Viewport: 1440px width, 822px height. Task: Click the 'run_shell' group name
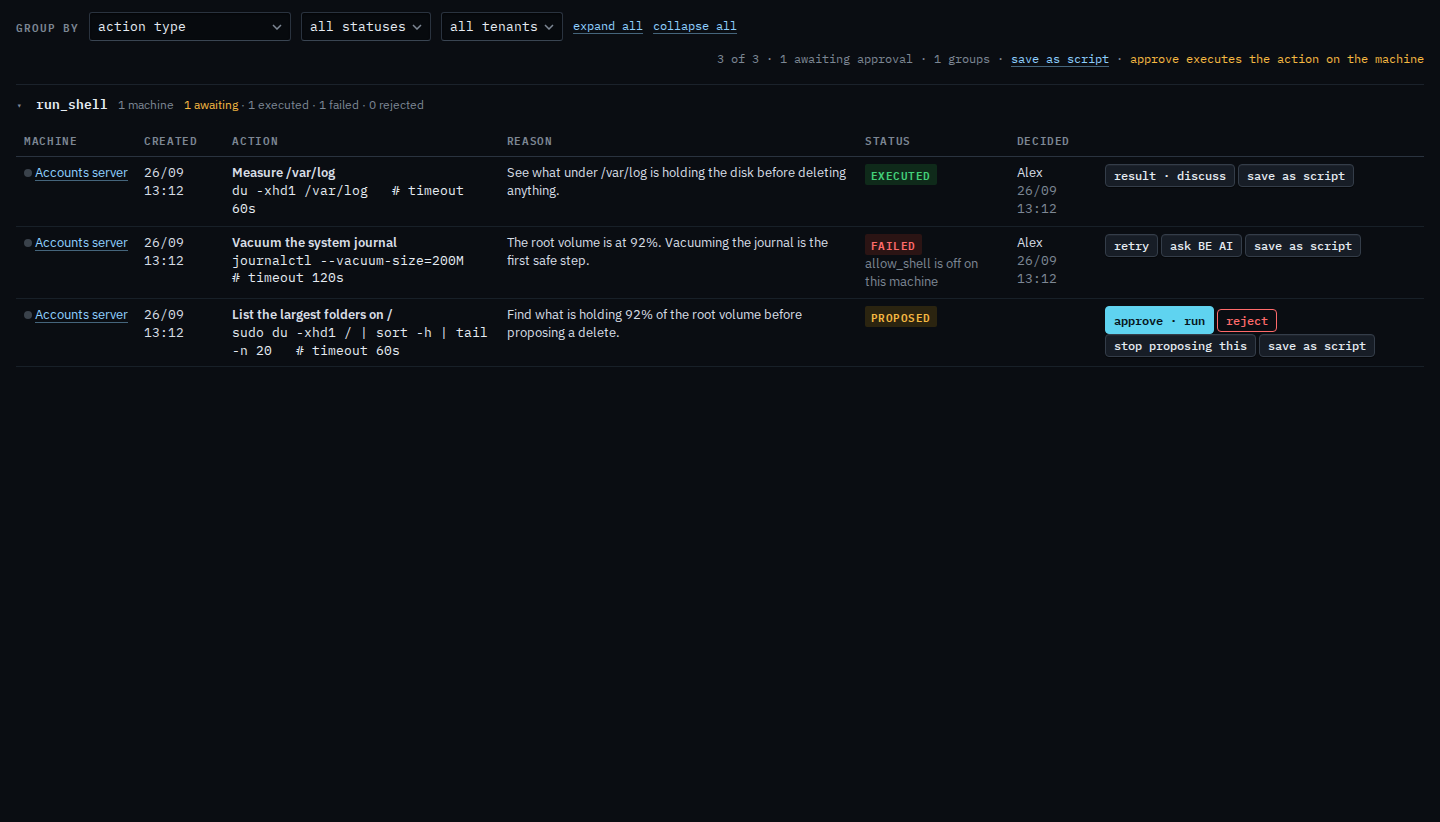[x=71, y=105]
